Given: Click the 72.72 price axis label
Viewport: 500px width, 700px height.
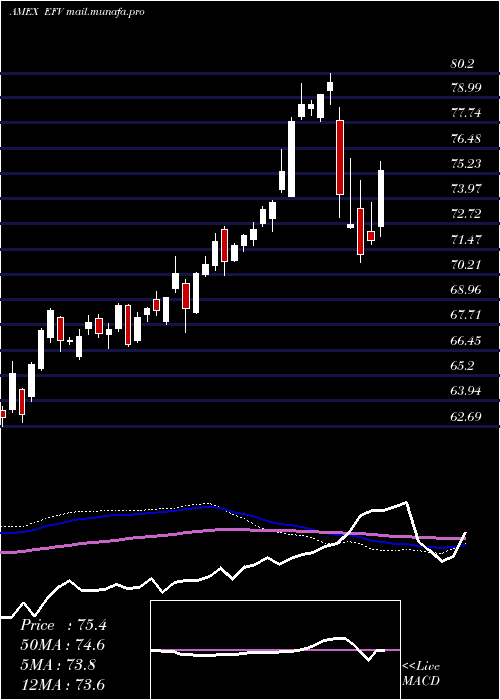Looking at the screenshot, I should [467, 214].
